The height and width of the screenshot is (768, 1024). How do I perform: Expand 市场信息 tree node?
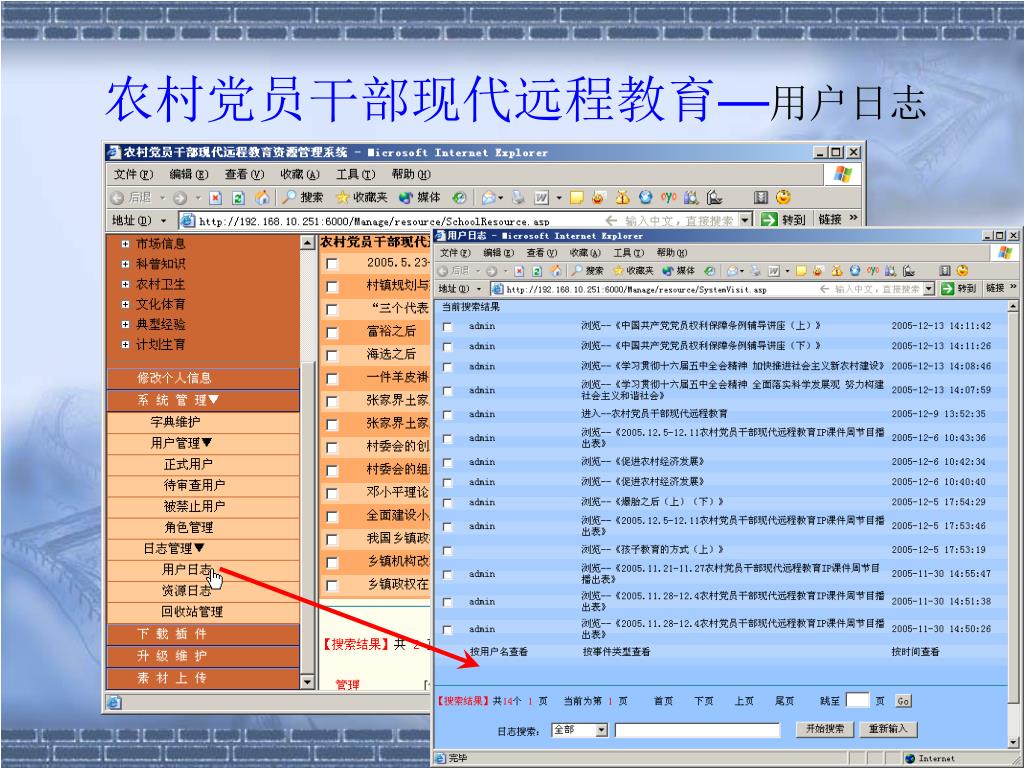point(125,244)
